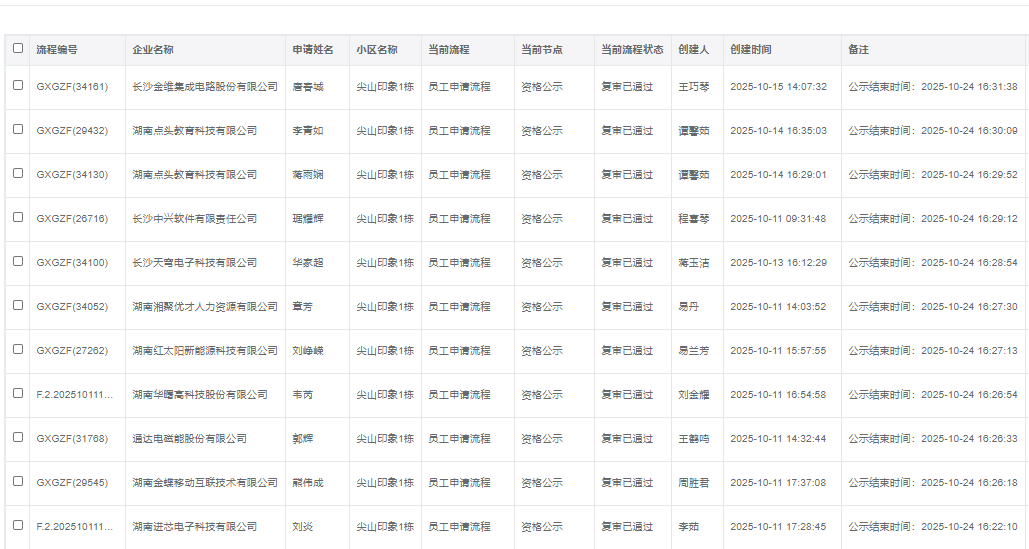Viewport: 1029px width, 549px height.
Task: Toggle the checkbox for row GXGZF(29545)
Action: click(18, 482)
